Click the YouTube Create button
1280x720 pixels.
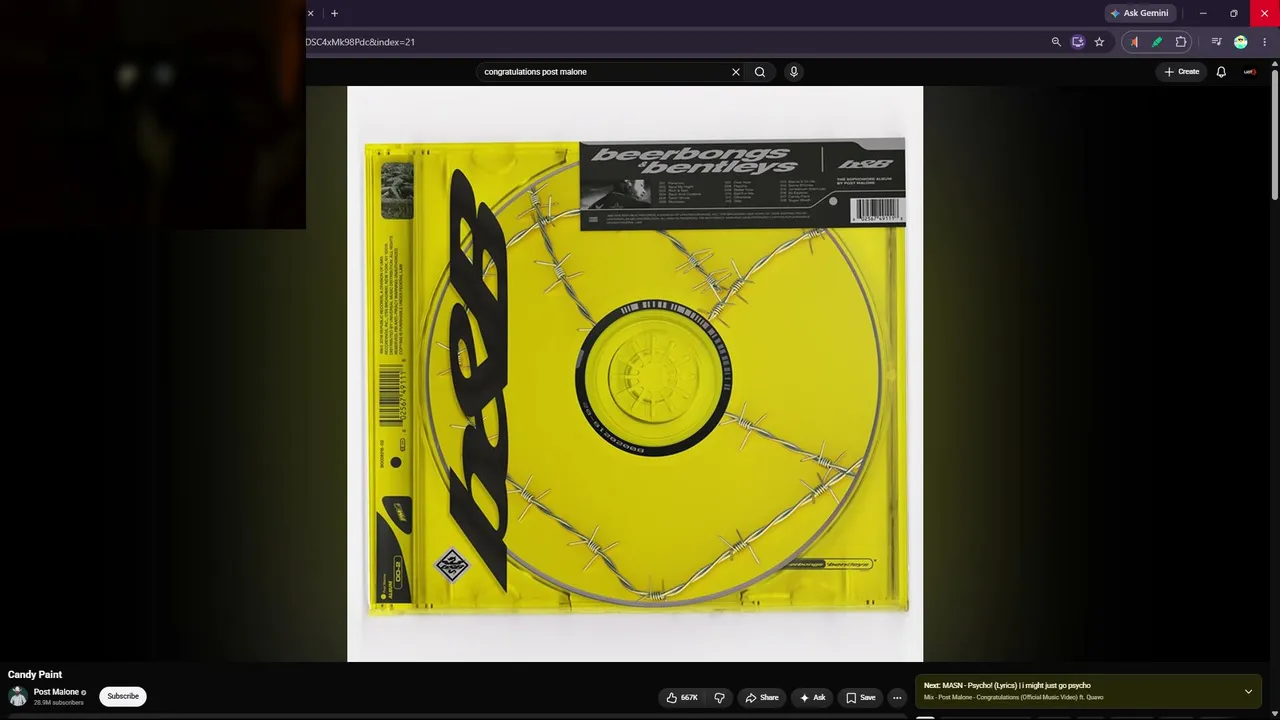pos(1181,72)
